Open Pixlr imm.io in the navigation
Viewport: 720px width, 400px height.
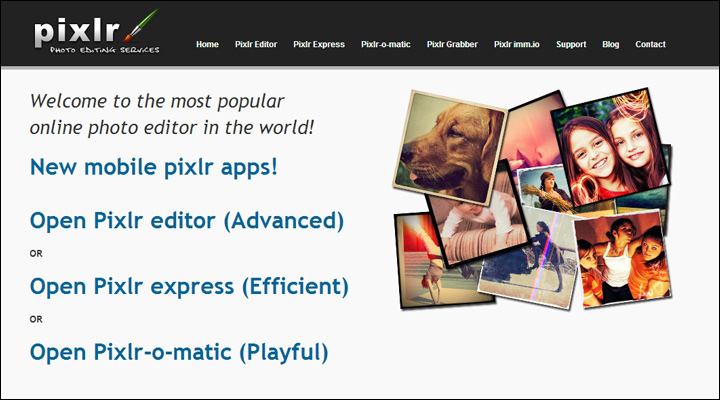coord(517,45)
